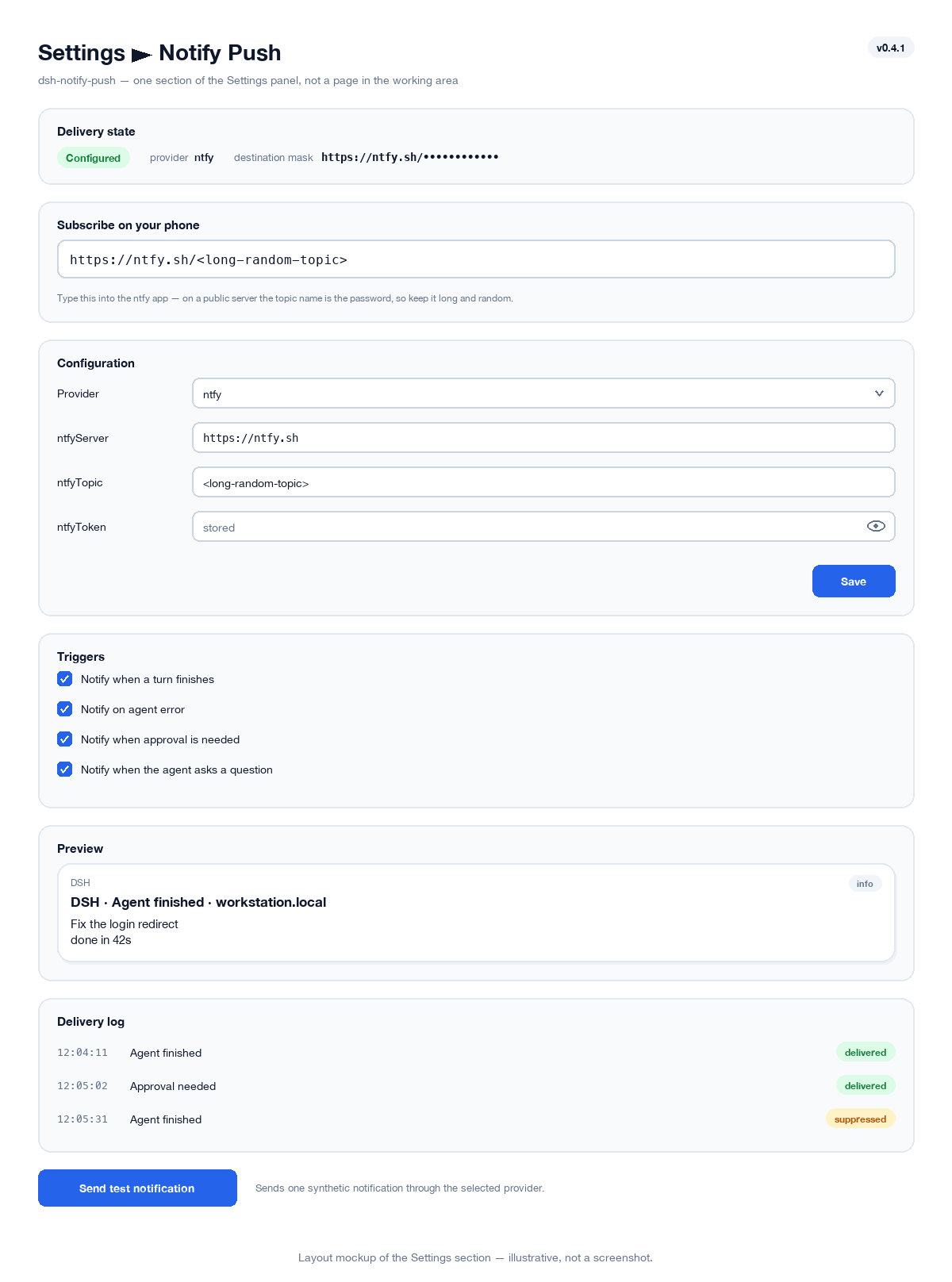Click the delivered badge for 12:04:11
The image size is (952, 1282).
tap(866, 1052)
